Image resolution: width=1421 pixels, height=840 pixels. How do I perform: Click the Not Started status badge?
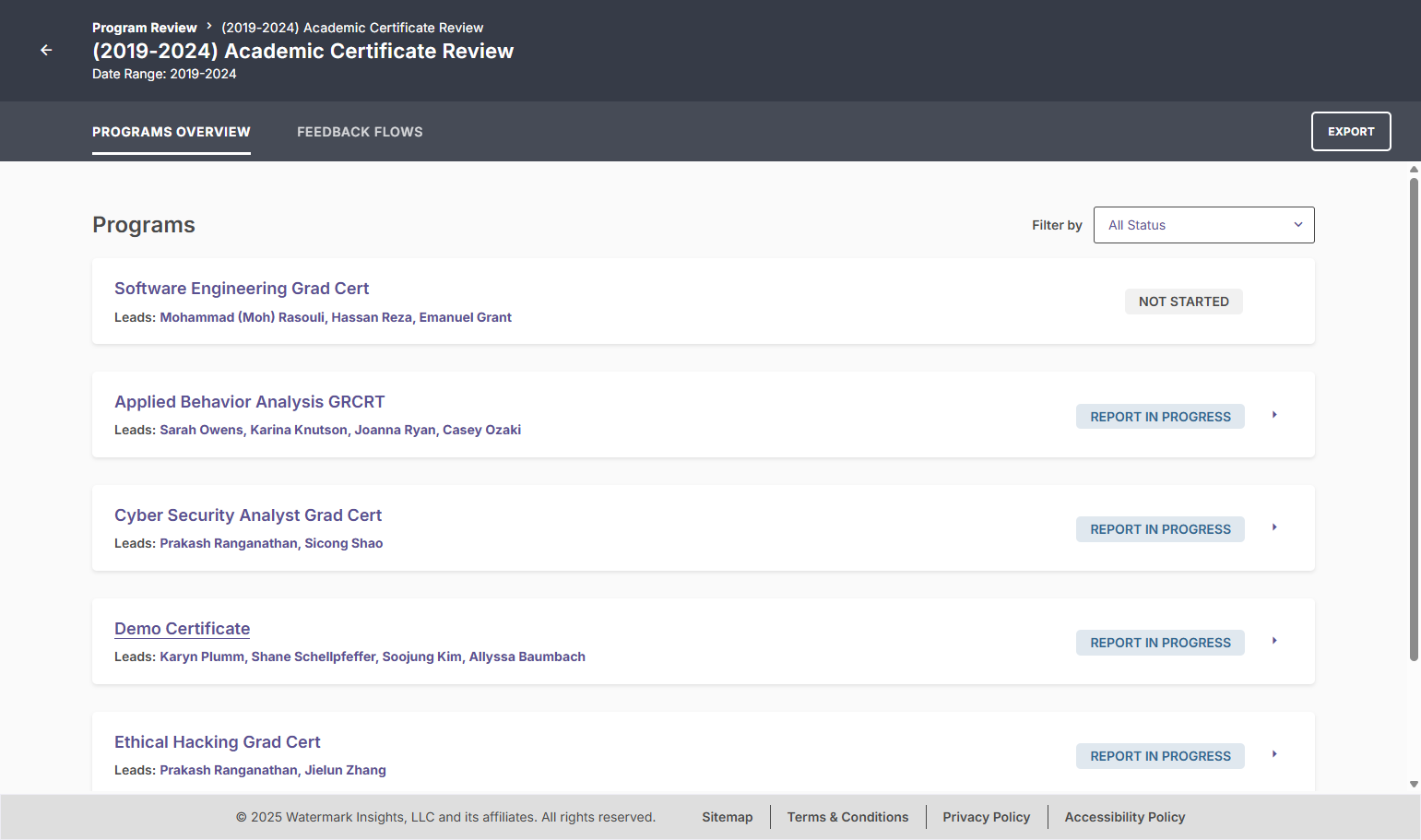coord(1184,302)
